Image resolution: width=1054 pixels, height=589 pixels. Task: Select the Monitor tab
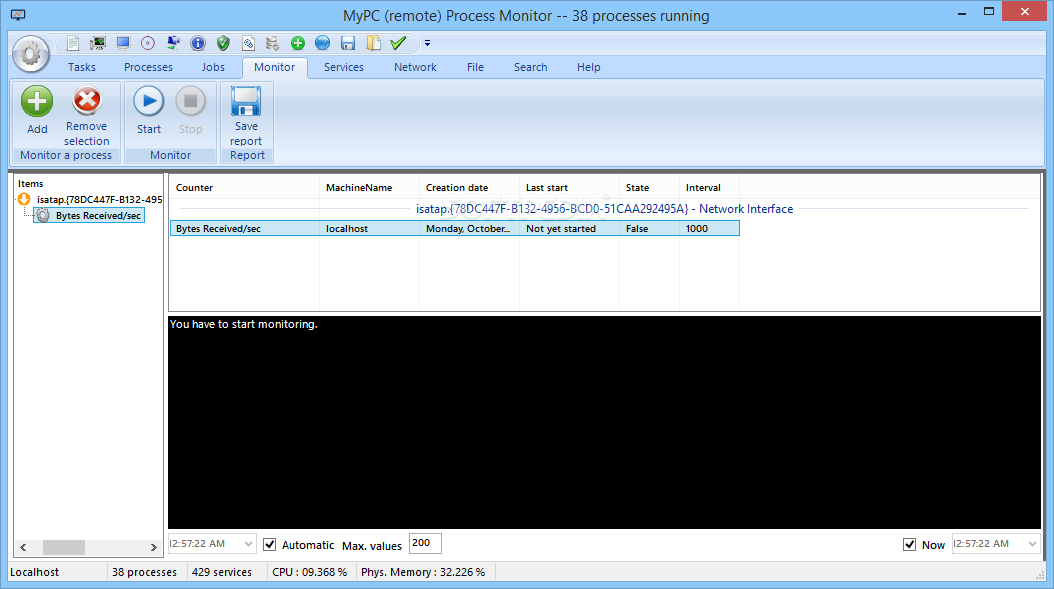click(x=274, y=67)
